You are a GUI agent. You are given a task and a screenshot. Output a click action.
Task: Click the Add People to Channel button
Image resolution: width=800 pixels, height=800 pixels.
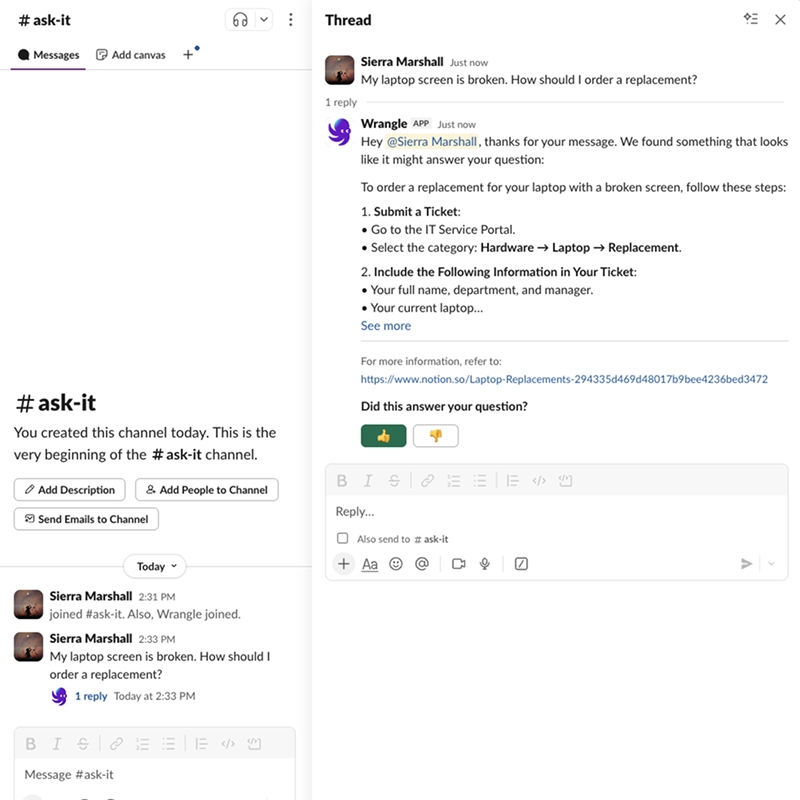pos(207,490)
